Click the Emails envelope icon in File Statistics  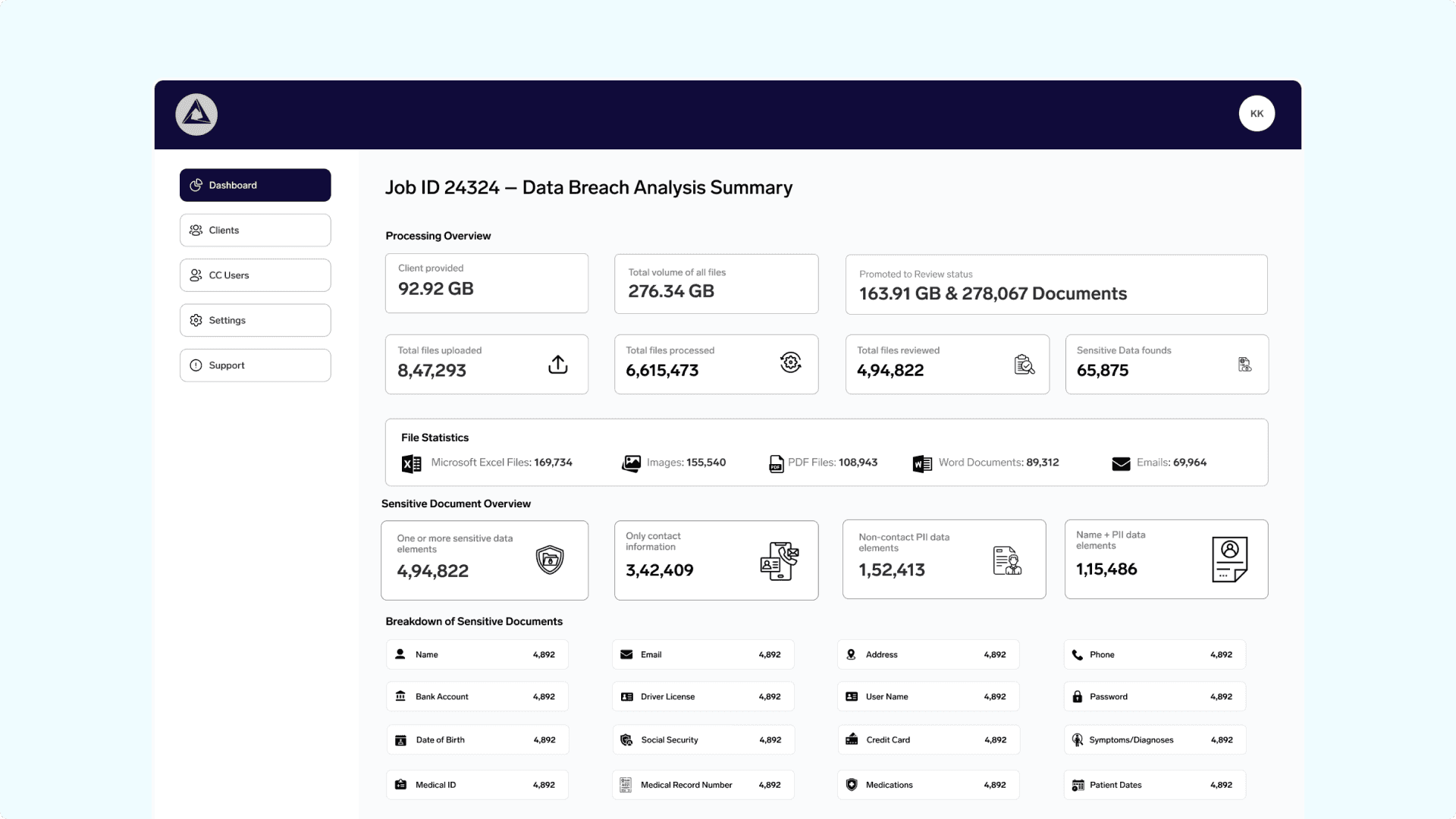1121,463
